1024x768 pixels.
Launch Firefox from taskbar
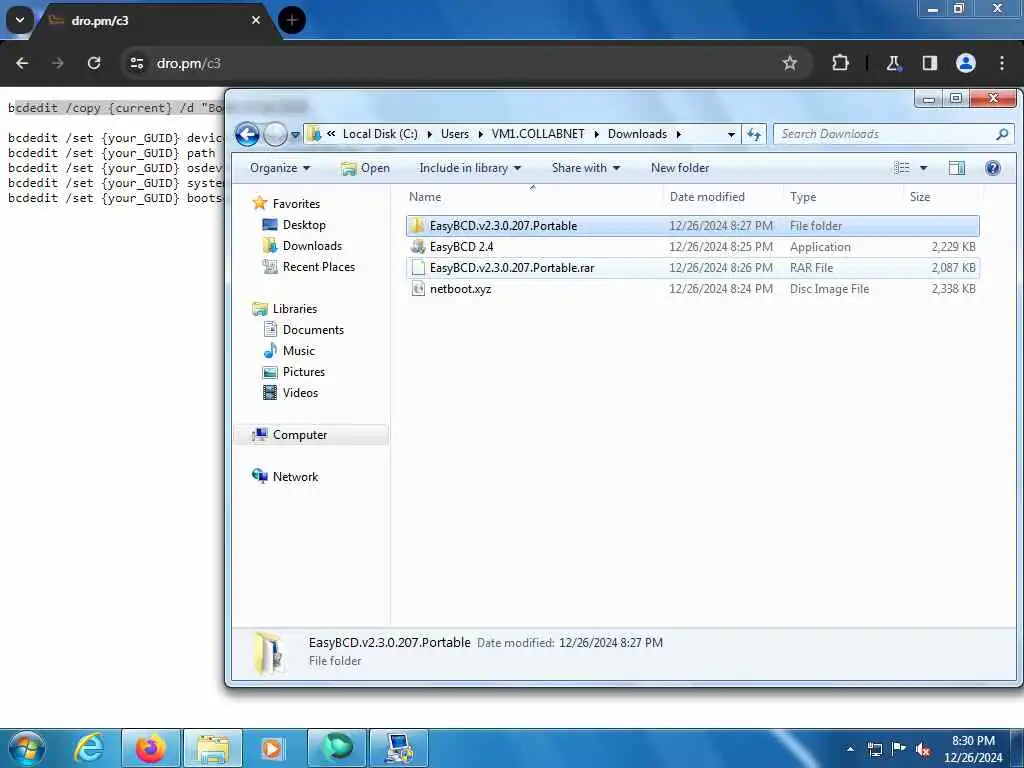pyautogui.click(x=151, y=748)
